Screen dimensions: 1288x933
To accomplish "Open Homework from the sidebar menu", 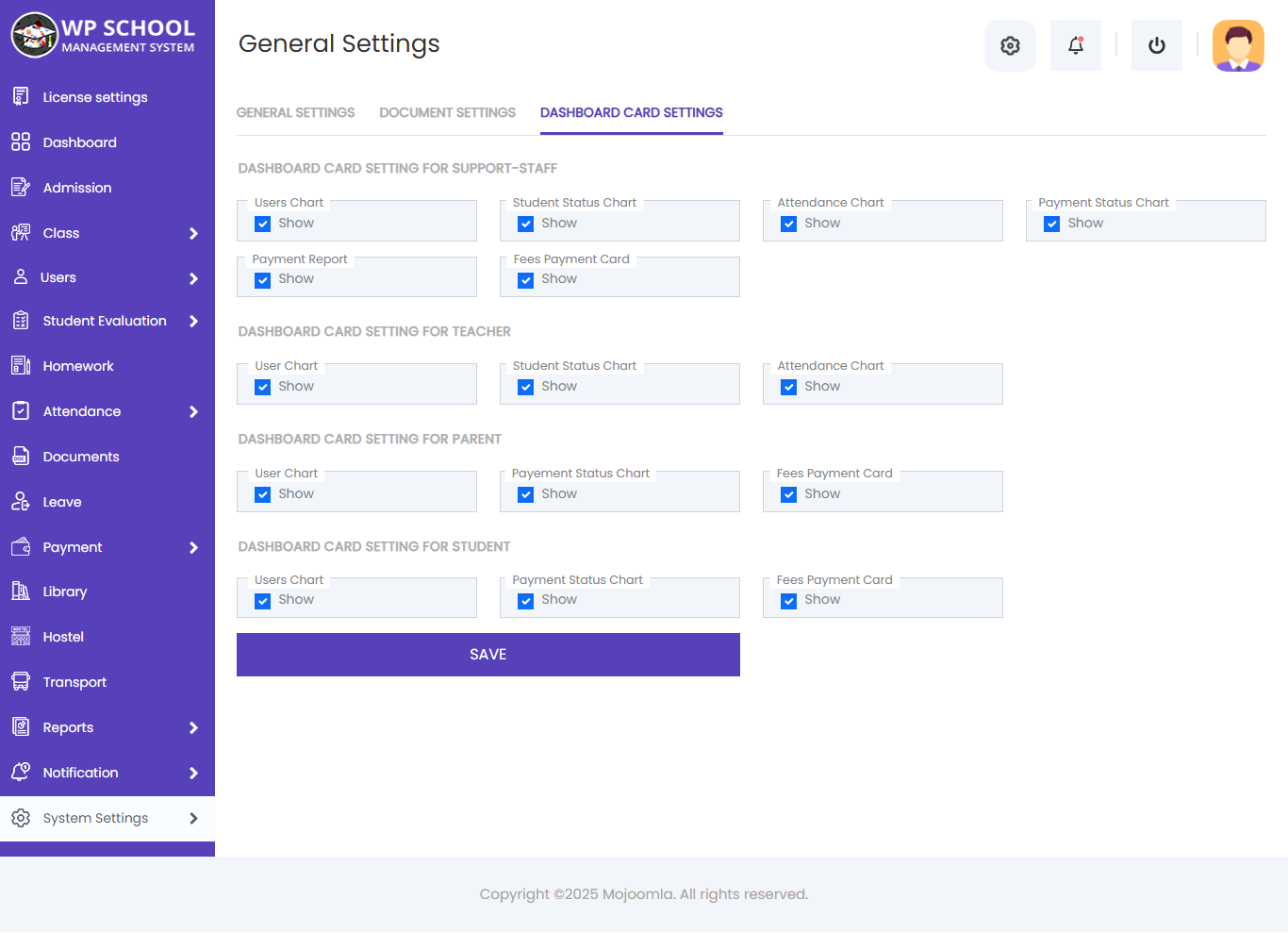I will [107, 366].
